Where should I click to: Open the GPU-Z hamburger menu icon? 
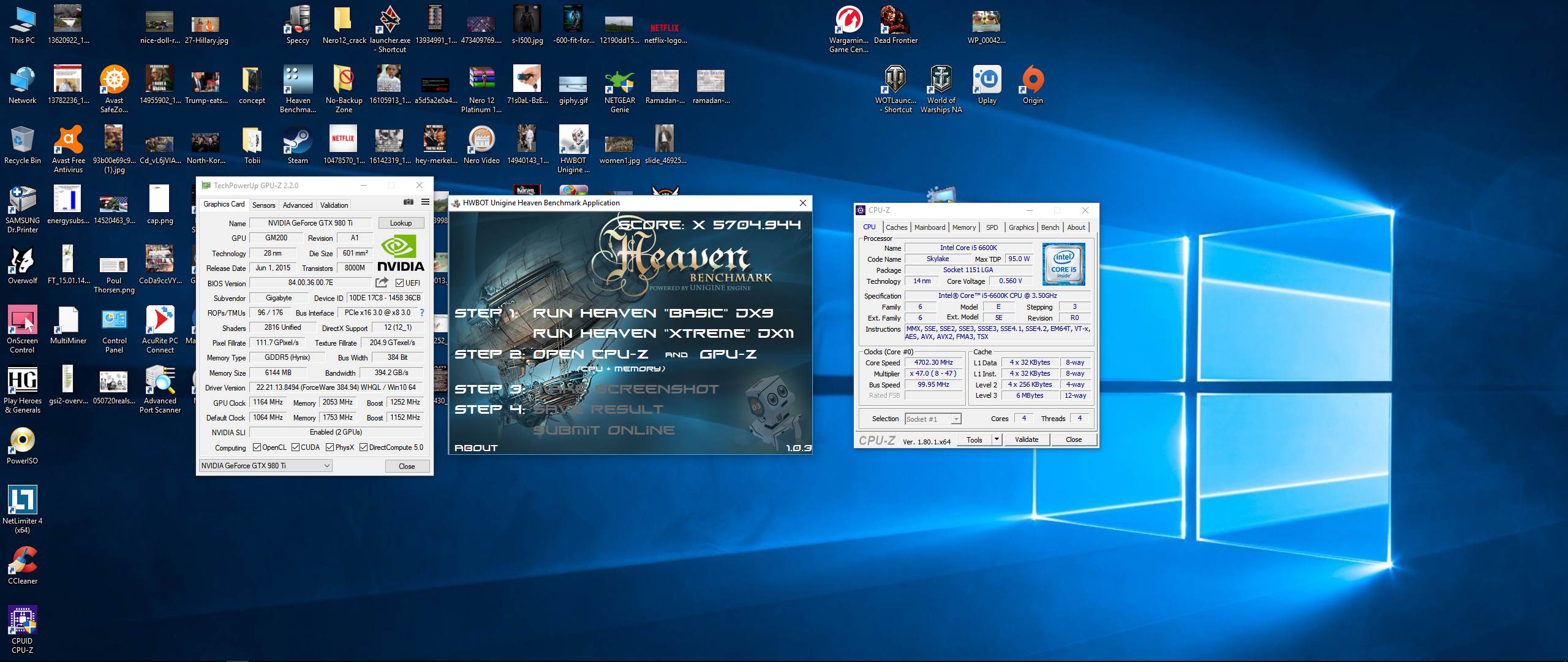tap(425, 202)
